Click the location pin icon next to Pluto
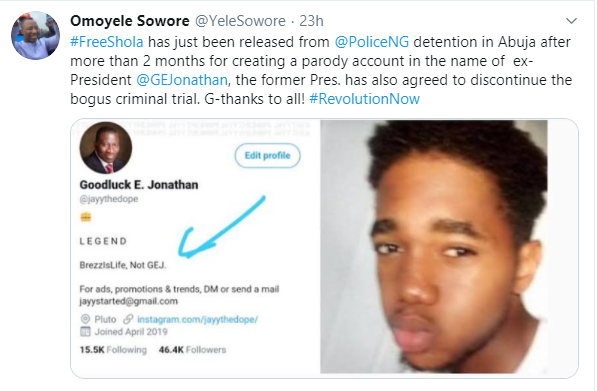The height and width of the screenshot is (391, 597). [85, 319]
